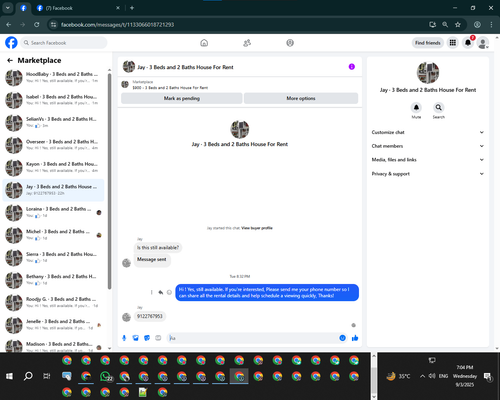Switch to the (7) Facebook tab

pyautogui.click(x=78, y=8)
